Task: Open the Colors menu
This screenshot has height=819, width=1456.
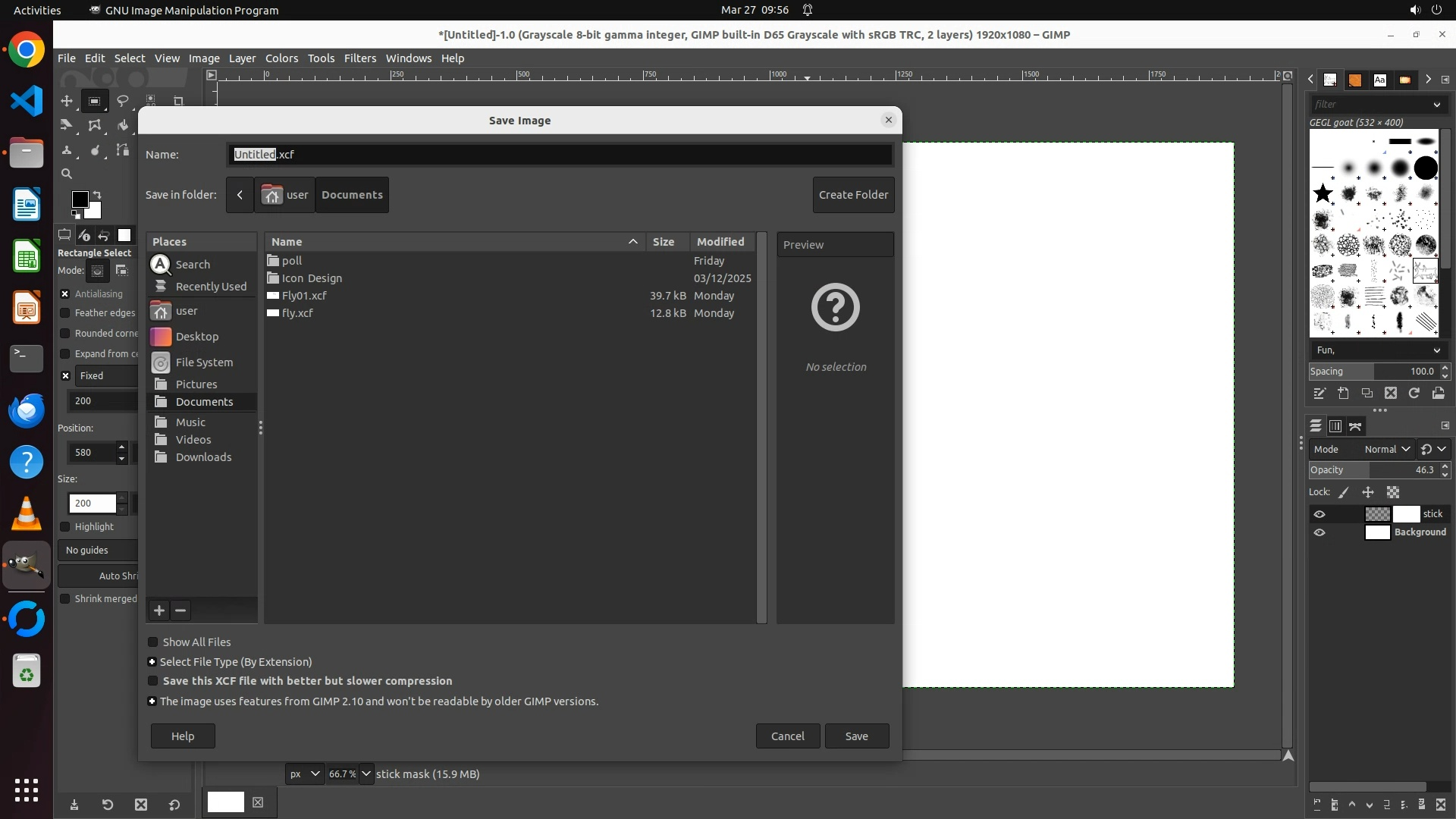Action: 281,58
